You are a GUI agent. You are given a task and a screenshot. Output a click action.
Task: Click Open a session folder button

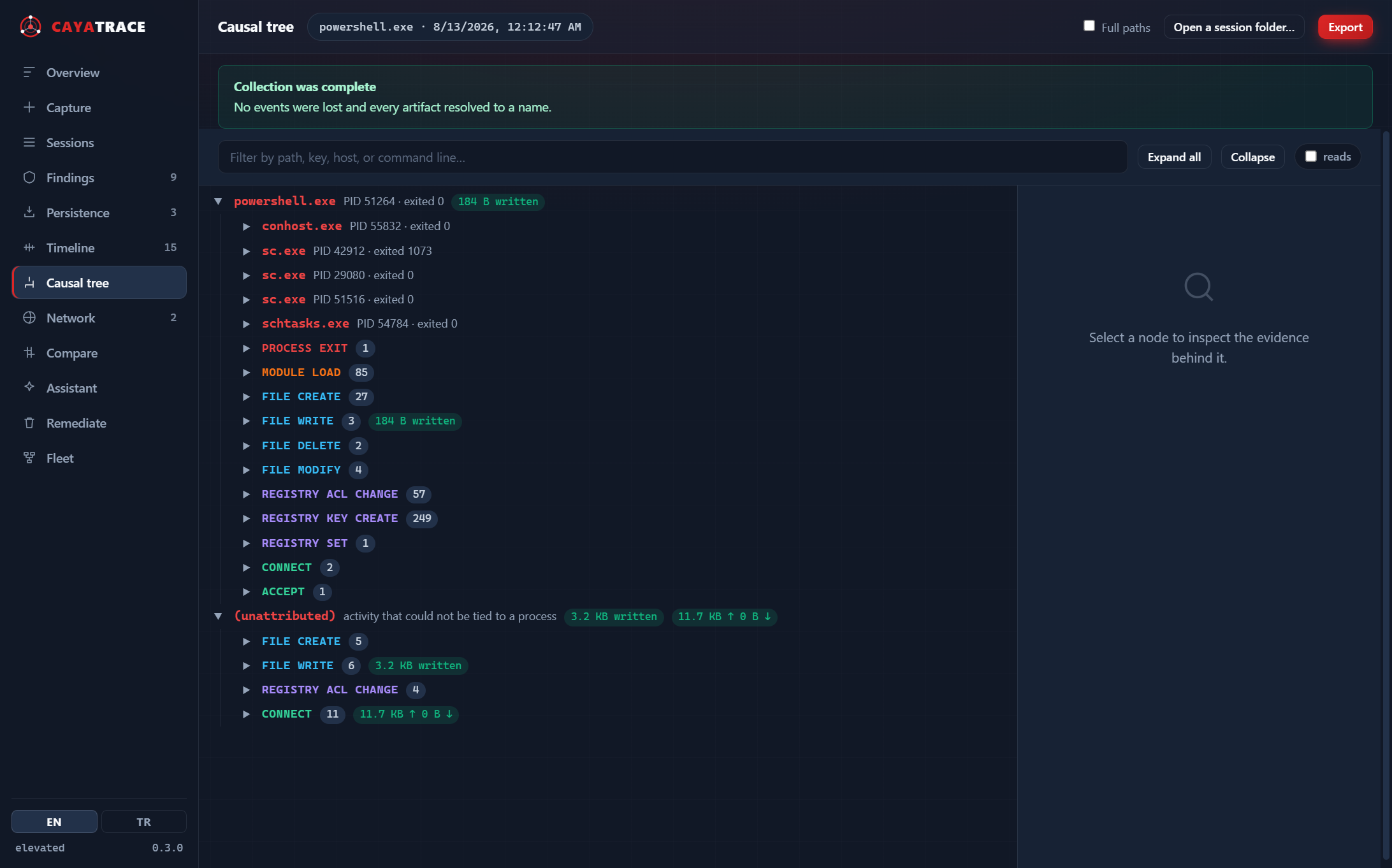click(x=1233, y=27)
